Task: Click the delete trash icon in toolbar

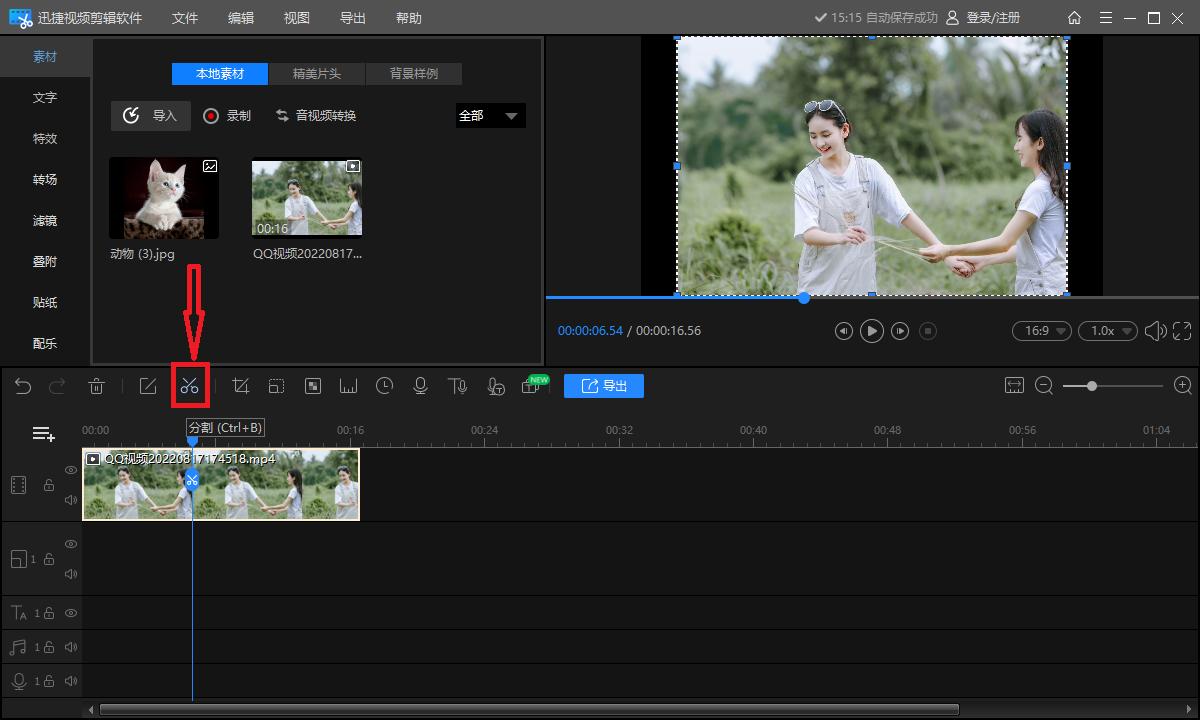Action: 96,386
